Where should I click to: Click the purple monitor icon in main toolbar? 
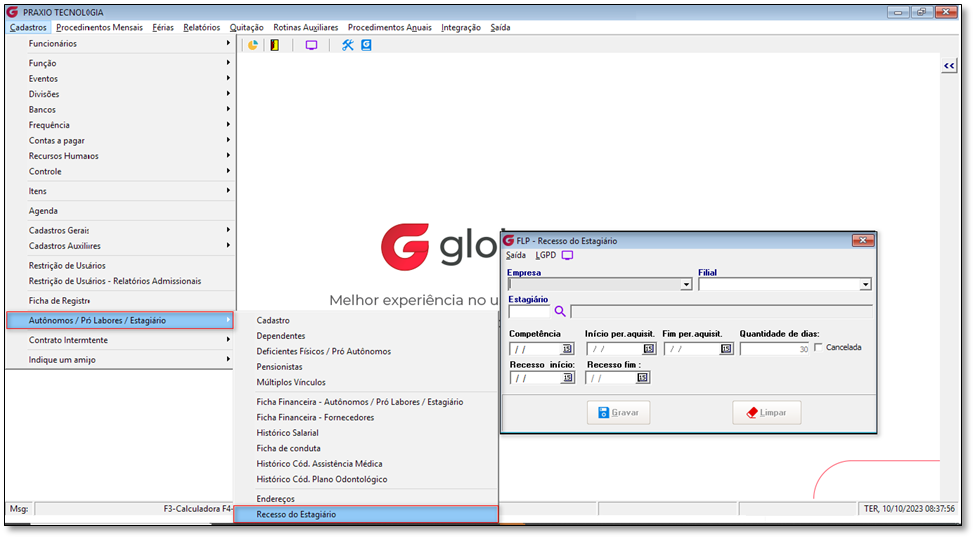[x=312, y=45]
